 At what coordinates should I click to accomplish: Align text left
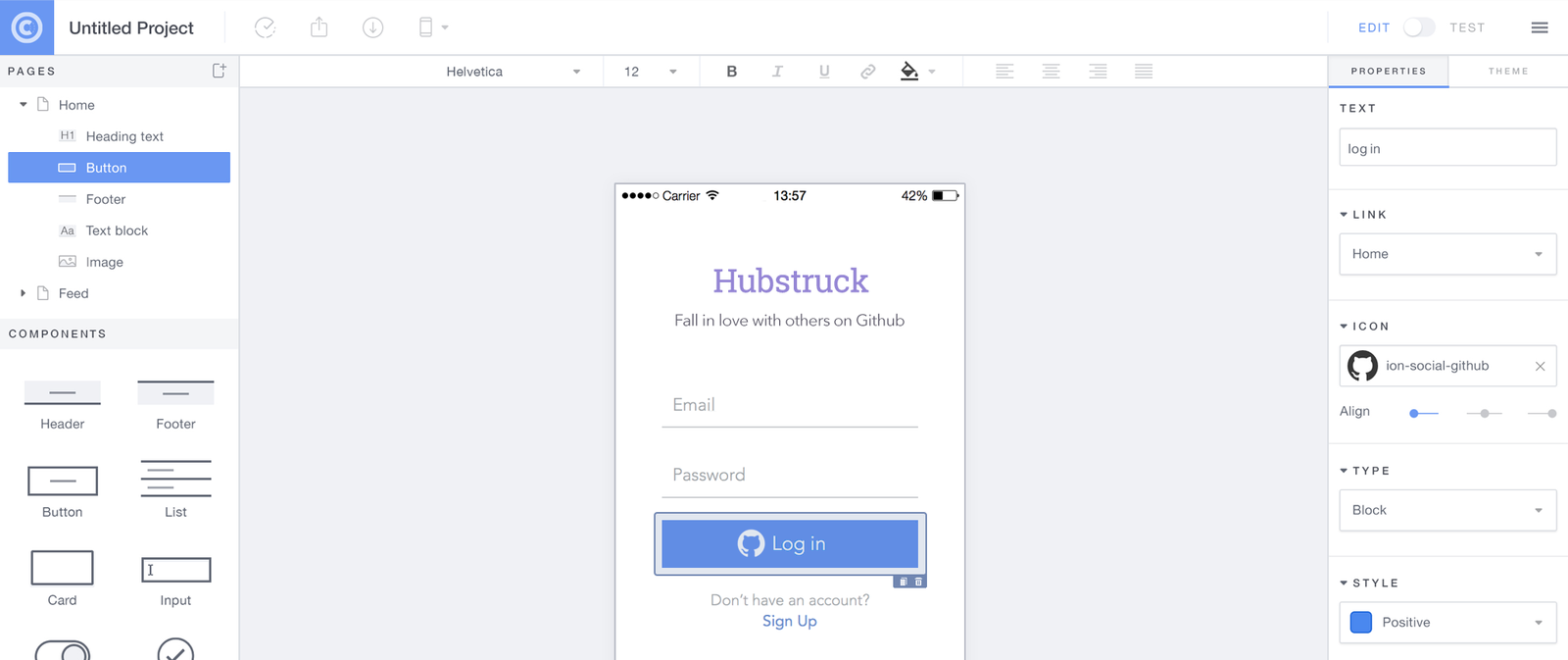tap(1004, 72)
